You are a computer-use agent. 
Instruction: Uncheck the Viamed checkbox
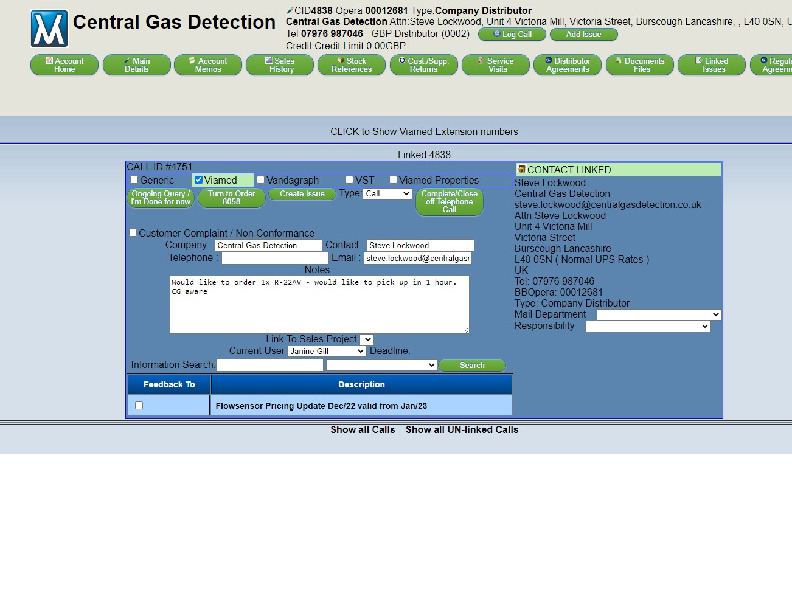[x=199, y=180]
